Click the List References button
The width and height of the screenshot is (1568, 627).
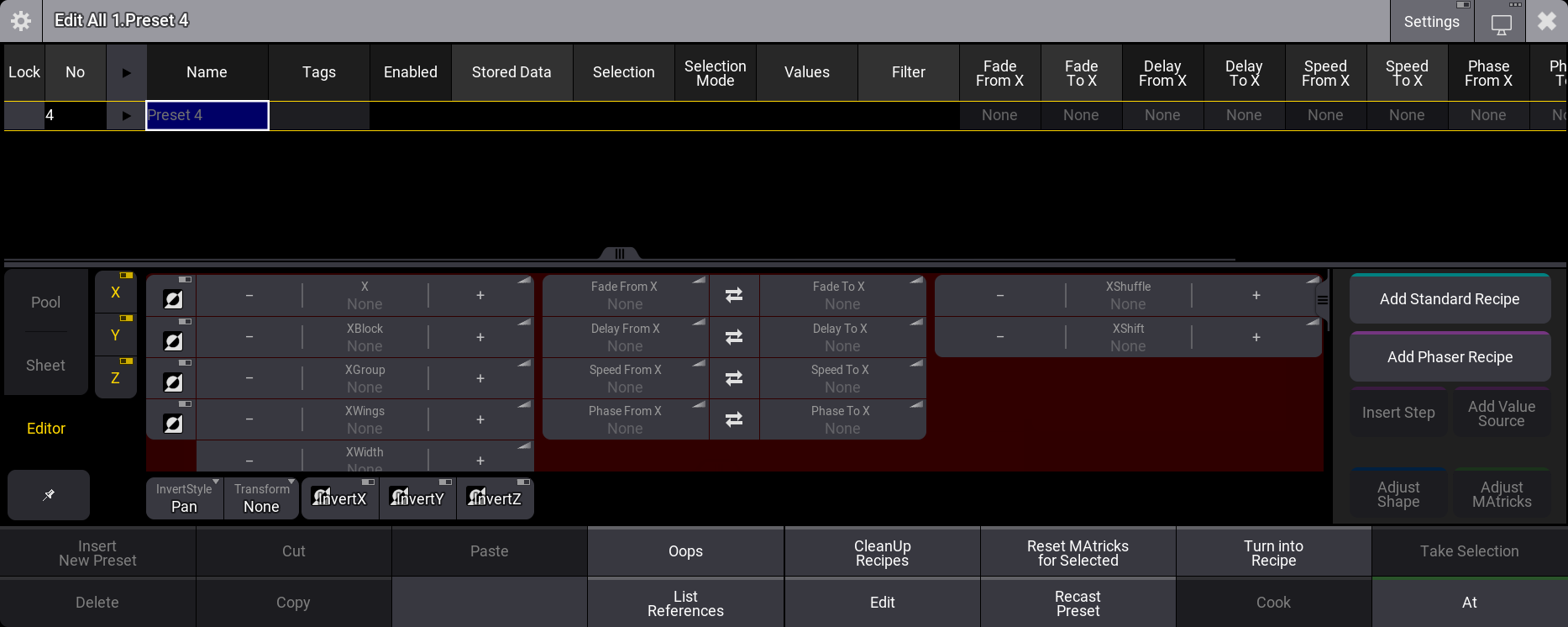tap(685, 603)
